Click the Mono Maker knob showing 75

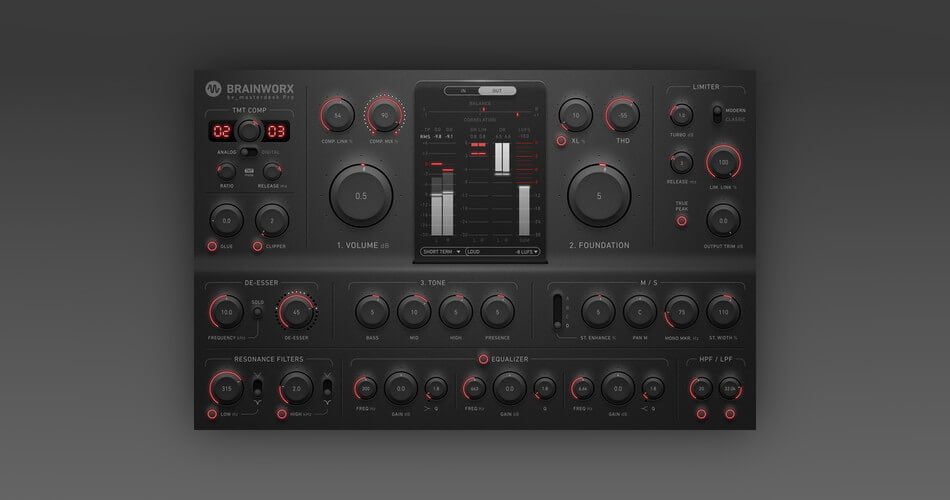(682, 312)
